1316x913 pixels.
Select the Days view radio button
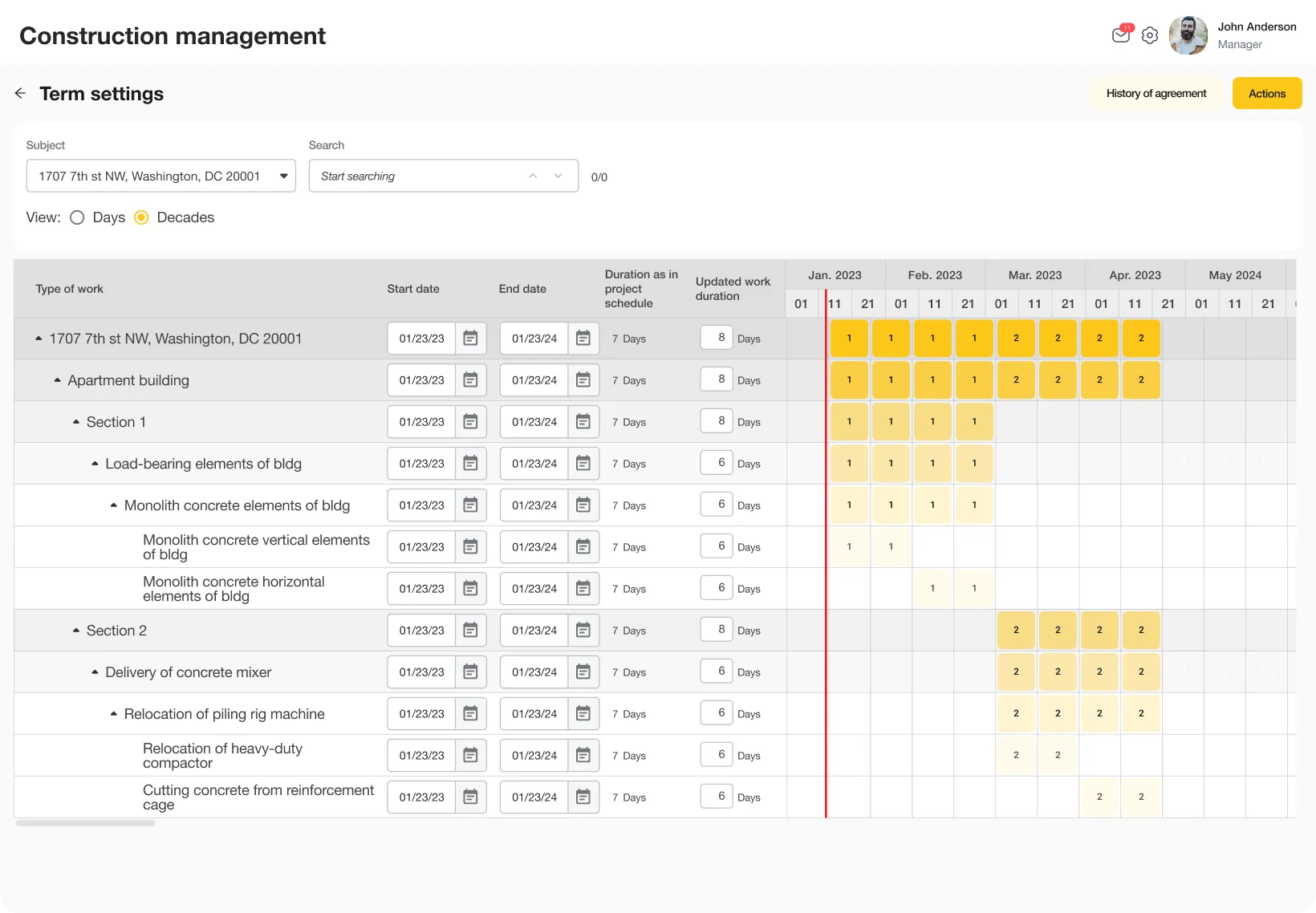(x=77, y=217)
